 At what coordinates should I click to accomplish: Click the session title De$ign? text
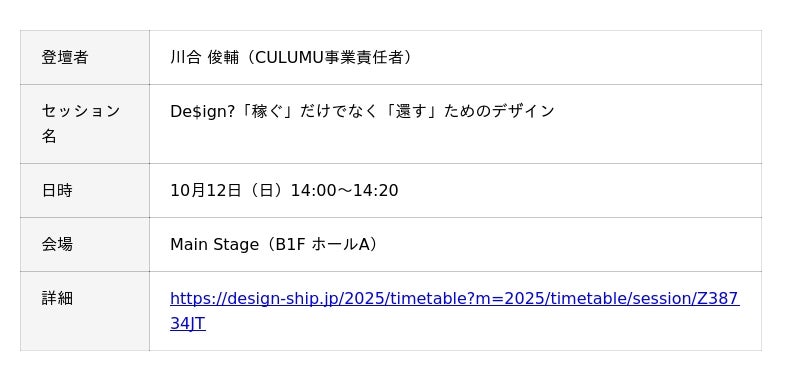pyautogui.click(x=203, y=111)
